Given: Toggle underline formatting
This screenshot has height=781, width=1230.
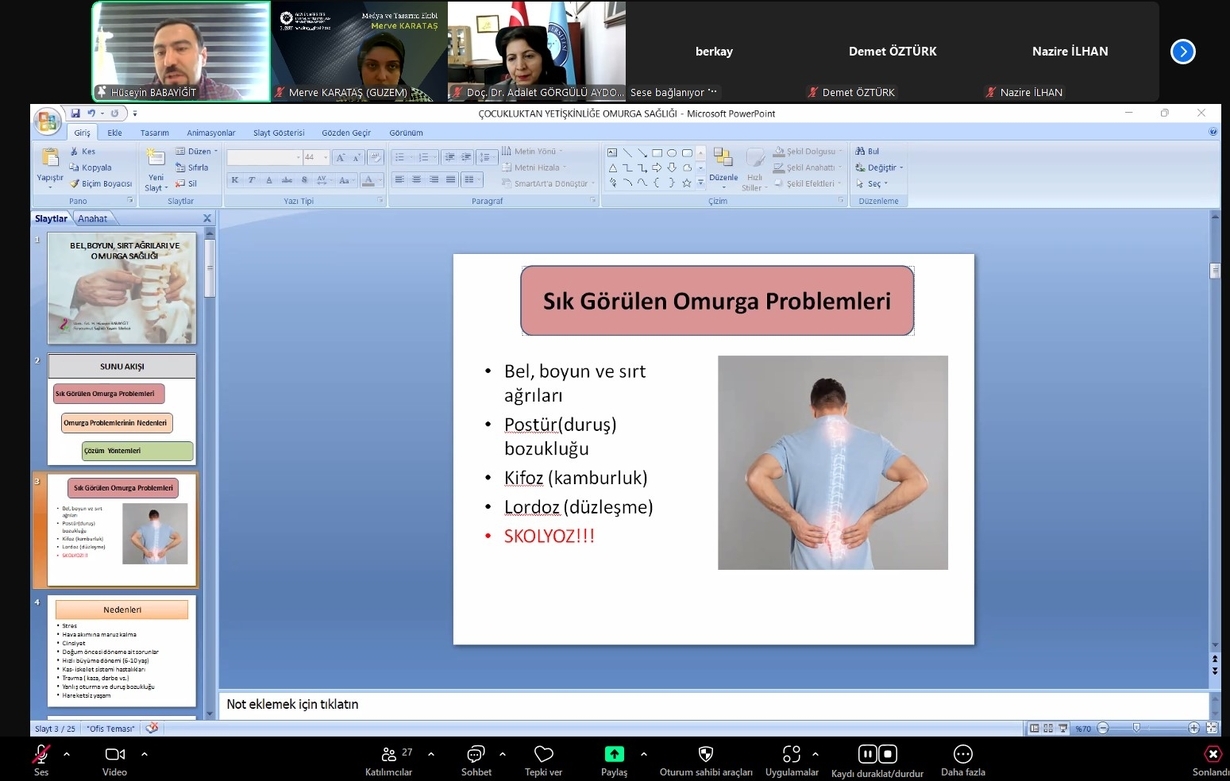Looking at the screenshot, I should 269,180.
